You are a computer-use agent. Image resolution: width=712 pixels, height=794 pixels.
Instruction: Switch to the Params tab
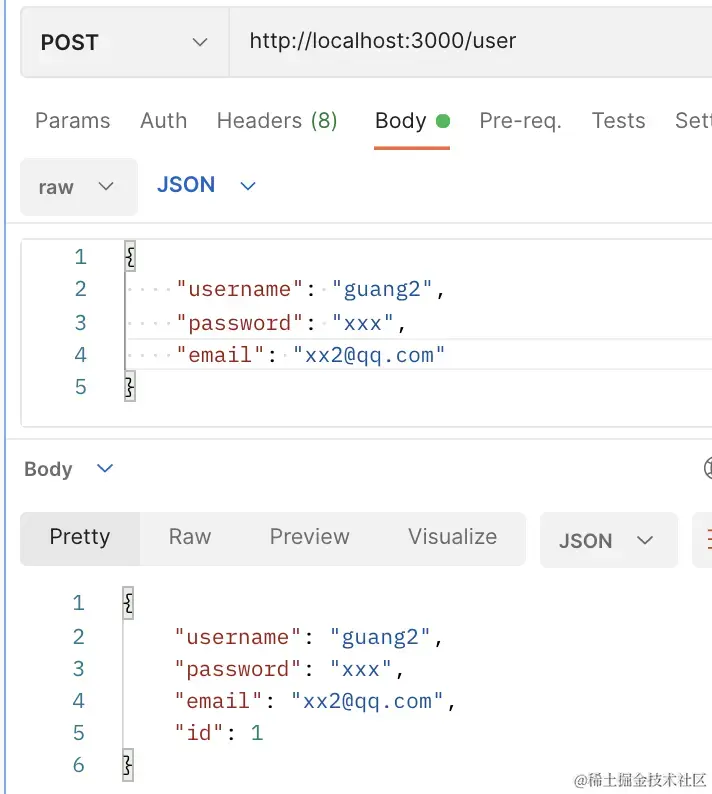(72, 121)
